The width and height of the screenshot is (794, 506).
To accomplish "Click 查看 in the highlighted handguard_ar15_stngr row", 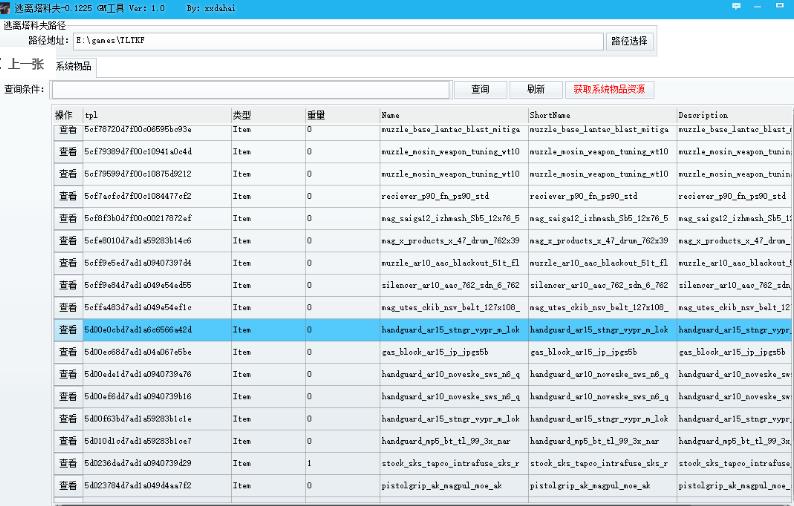I will click(x=68, y=330).
